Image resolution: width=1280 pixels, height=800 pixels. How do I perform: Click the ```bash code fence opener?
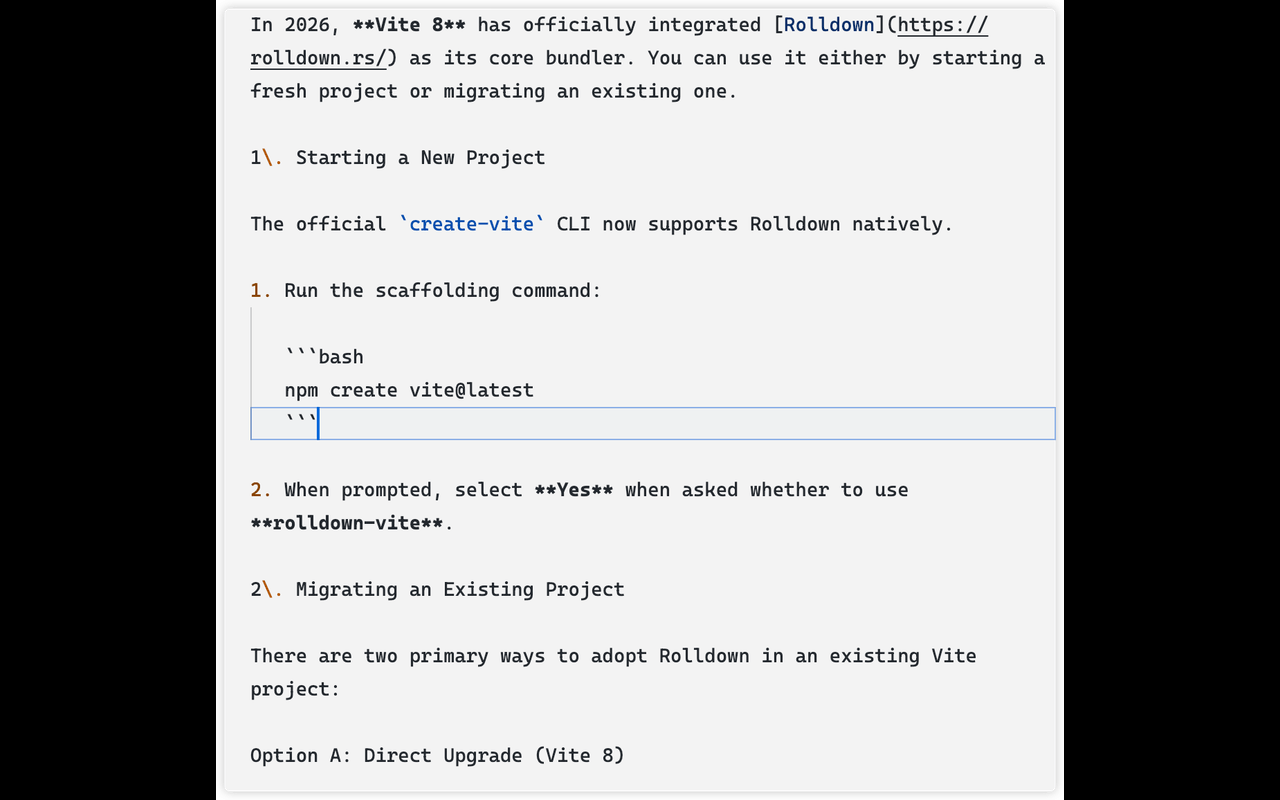[324, 357]
